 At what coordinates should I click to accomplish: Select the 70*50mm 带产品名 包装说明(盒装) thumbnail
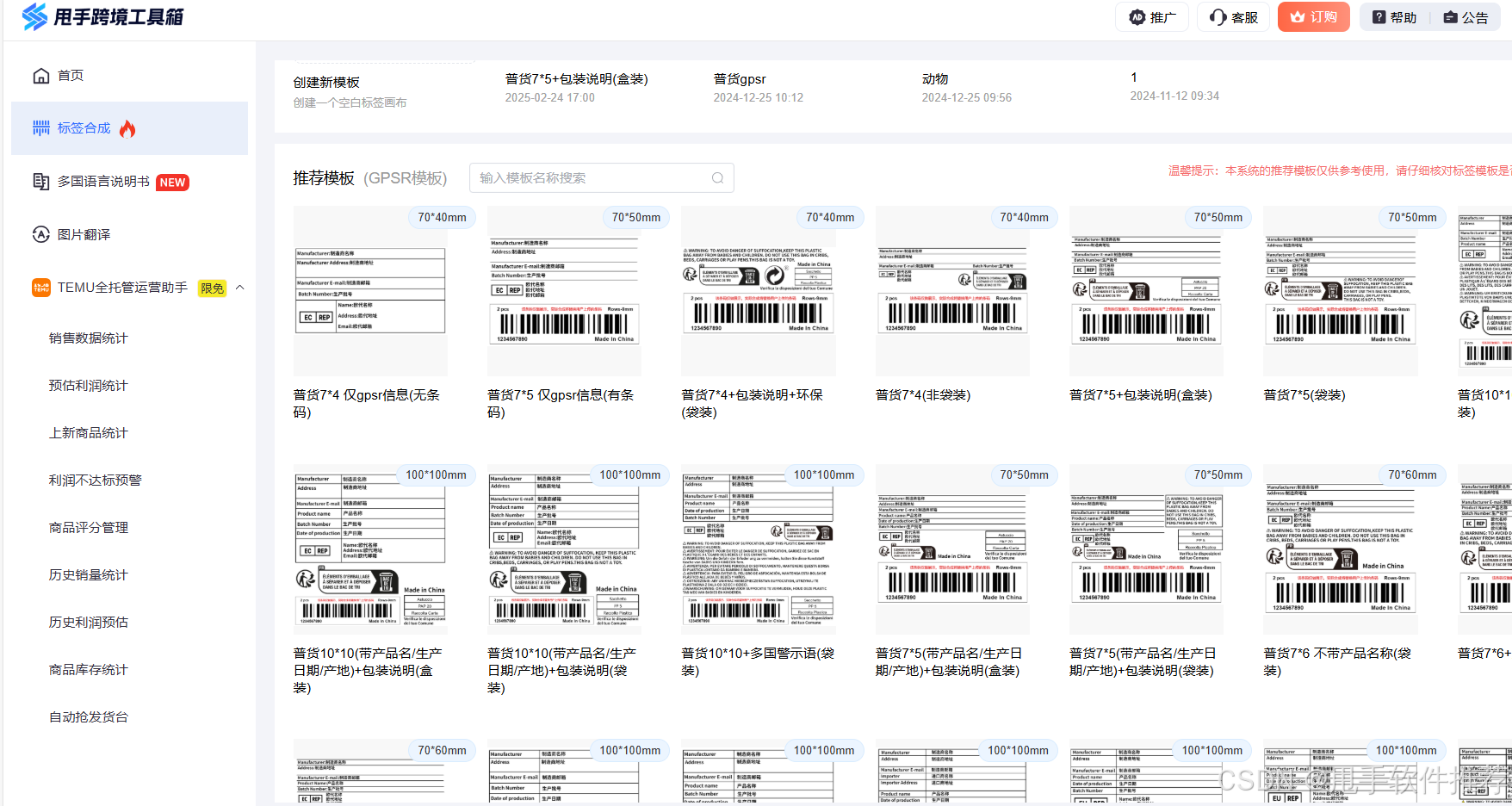click(952, 549)
